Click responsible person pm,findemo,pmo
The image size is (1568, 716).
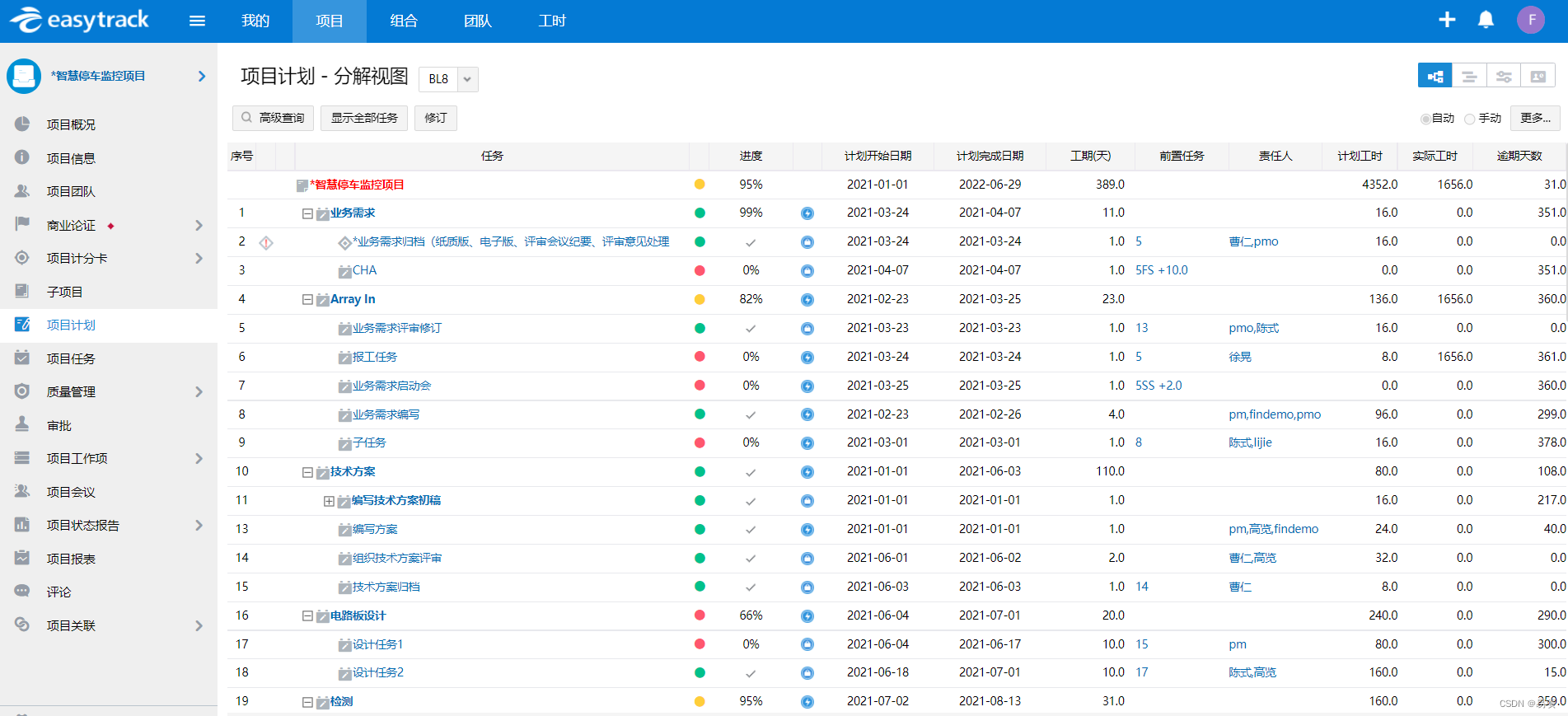(x=1275, y=414)
